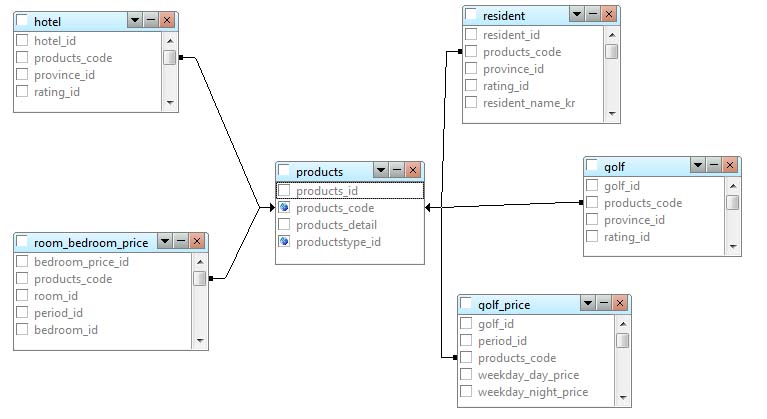This screenshot has height=419, width=767.
Task: Click scroll down arrow in hotel table
Action: pyautogui.click(x=170, y=103)
